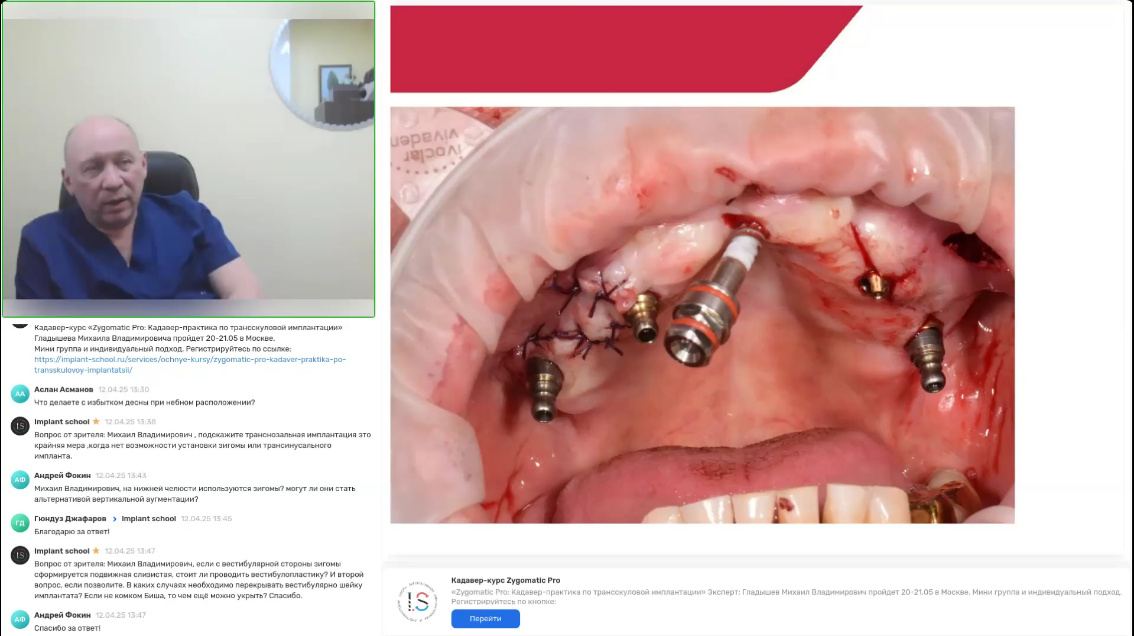Click the surgical slide photo
The width and height of the screenshot is (1134, 636).
(702, 315)
